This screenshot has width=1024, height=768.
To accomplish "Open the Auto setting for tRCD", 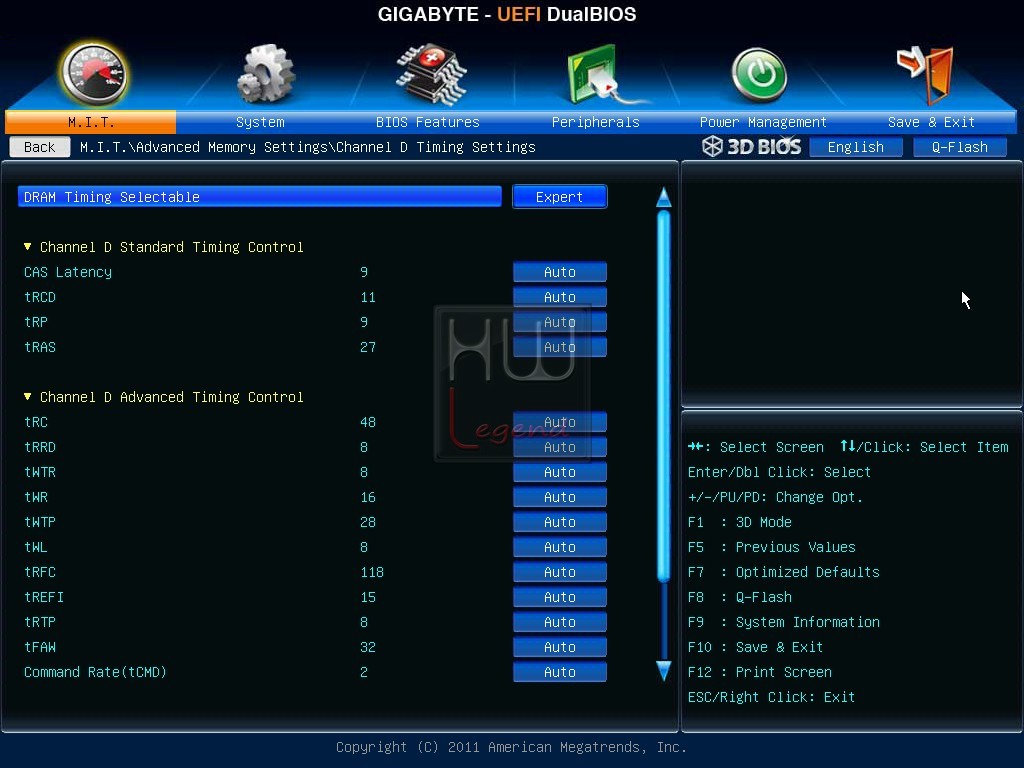I will (560, 297).
